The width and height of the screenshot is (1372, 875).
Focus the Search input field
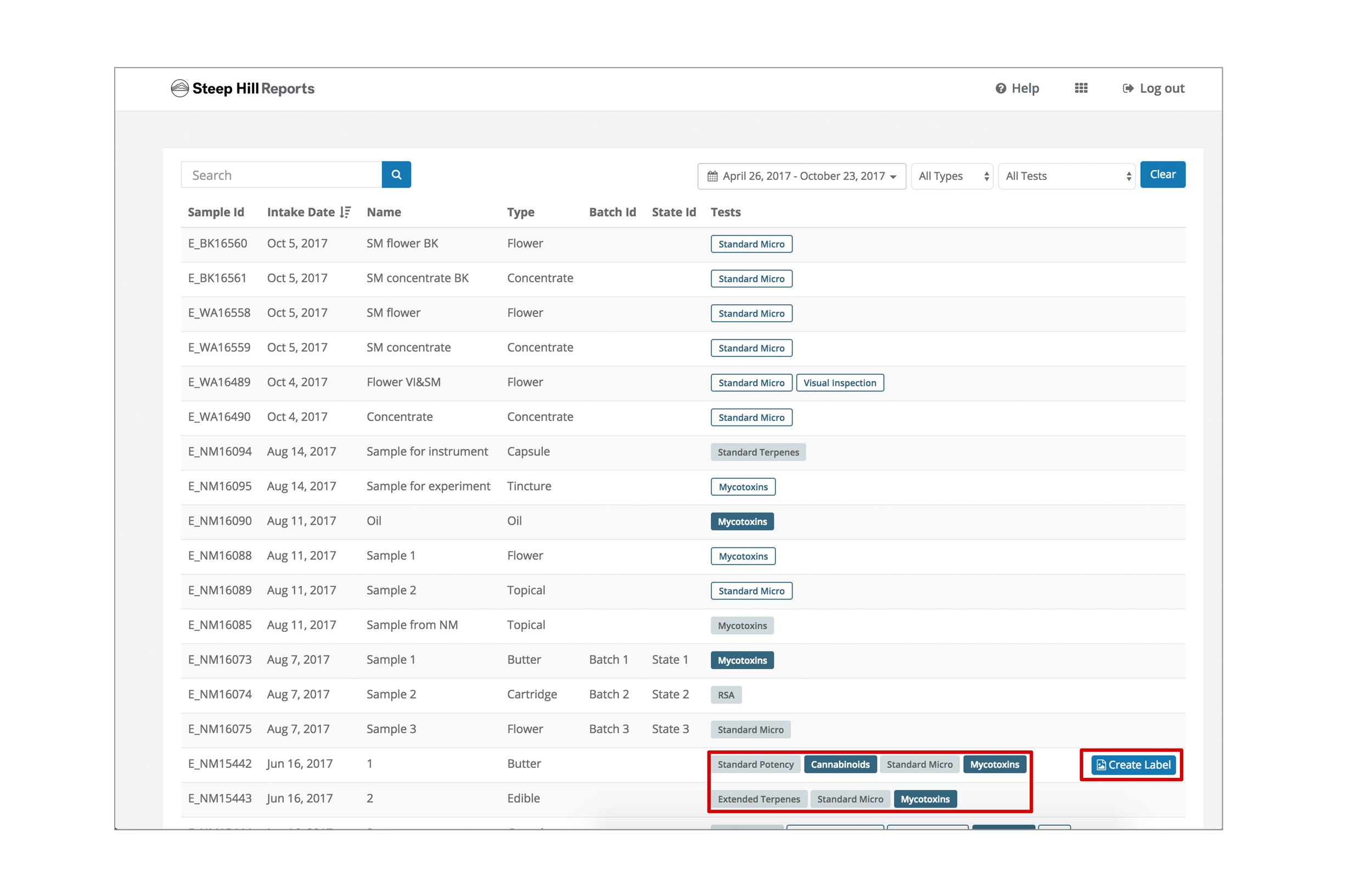pos(282,175)
